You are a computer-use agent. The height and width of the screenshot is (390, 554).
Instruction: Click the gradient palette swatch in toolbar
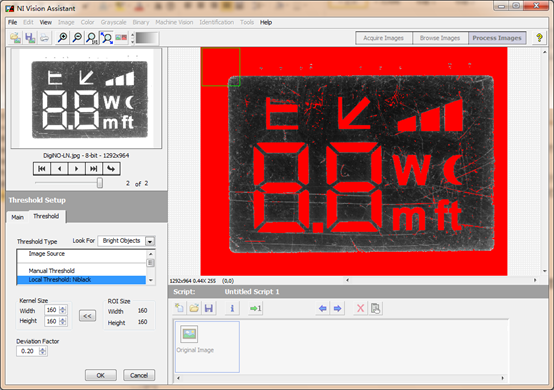[147, 38]
